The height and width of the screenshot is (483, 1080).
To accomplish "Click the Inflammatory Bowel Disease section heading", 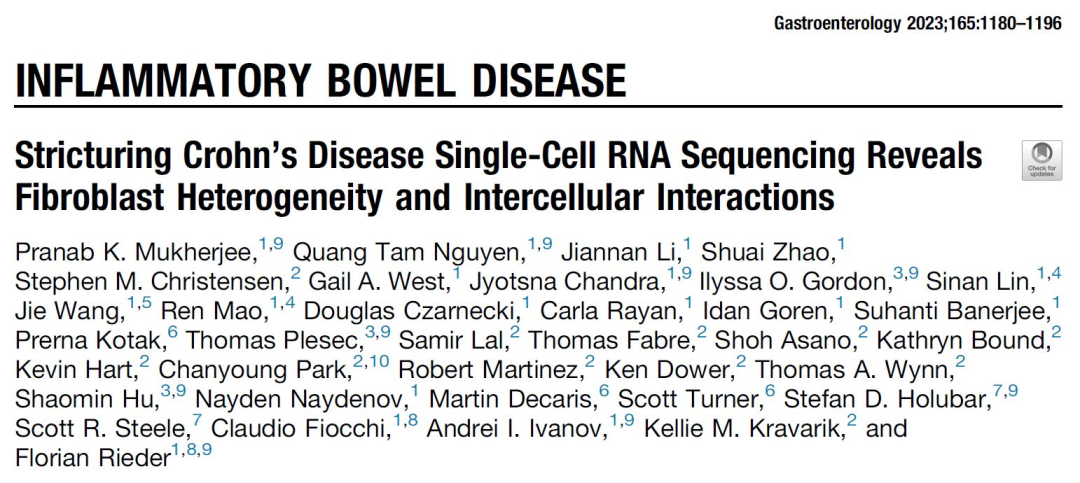I will click(x=320, y=81).
